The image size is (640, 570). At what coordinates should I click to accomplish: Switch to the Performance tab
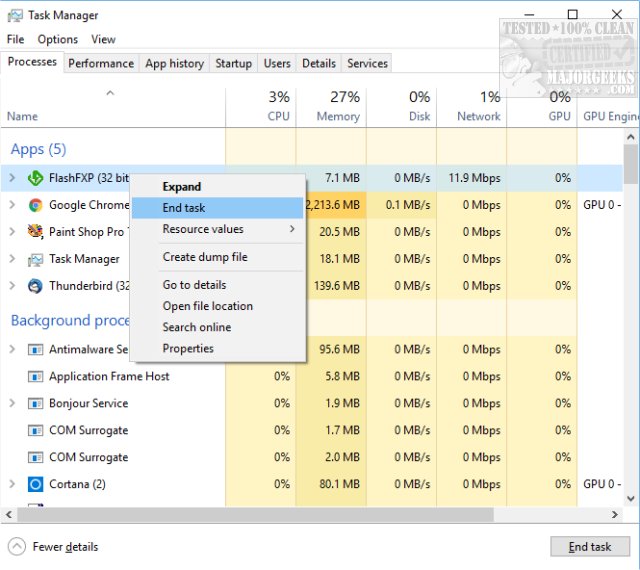tap(101, 64)
